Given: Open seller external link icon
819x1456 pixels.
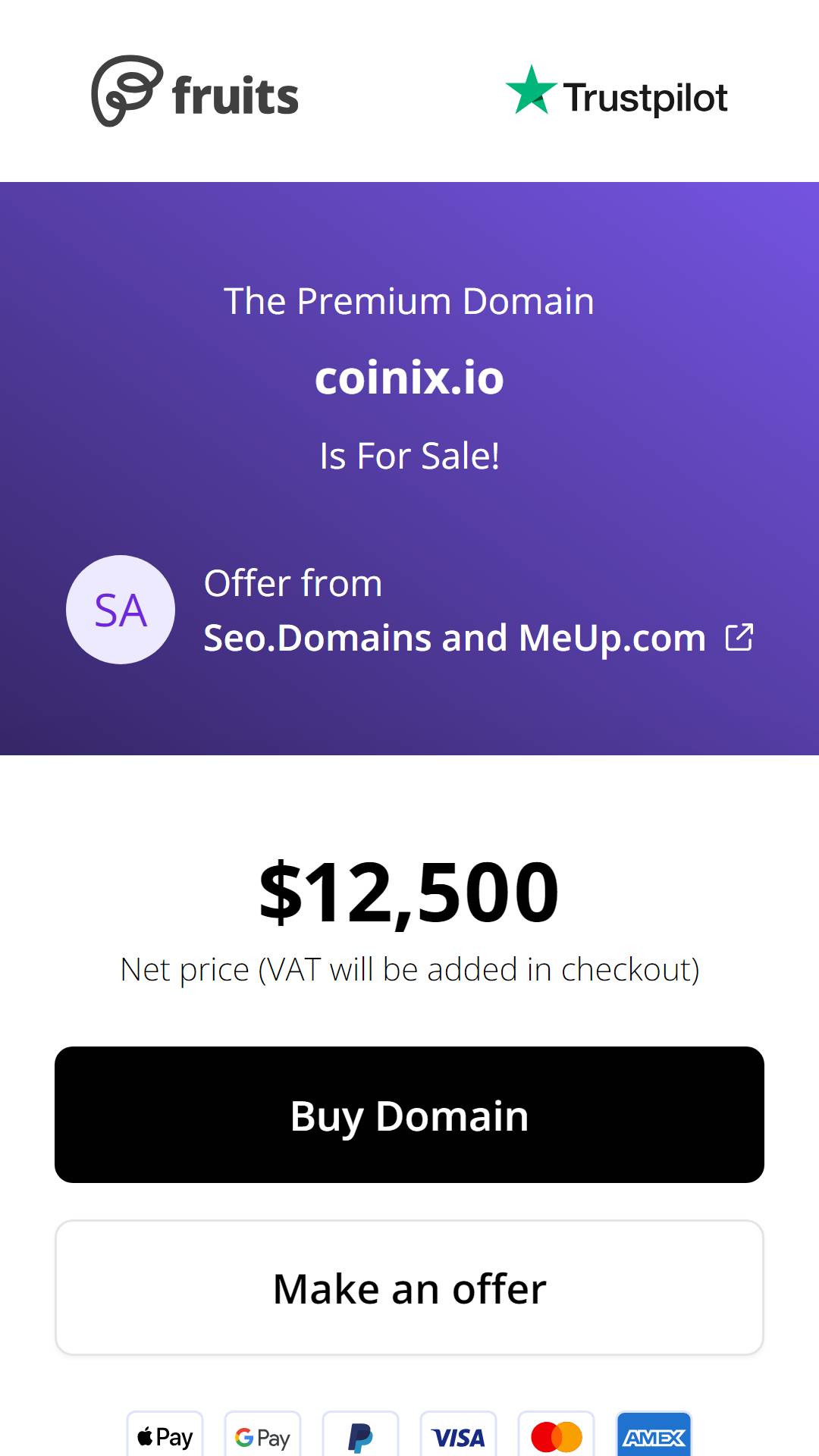Looking at the screenshot, I should pyautogui.click(x=739, y=637).
